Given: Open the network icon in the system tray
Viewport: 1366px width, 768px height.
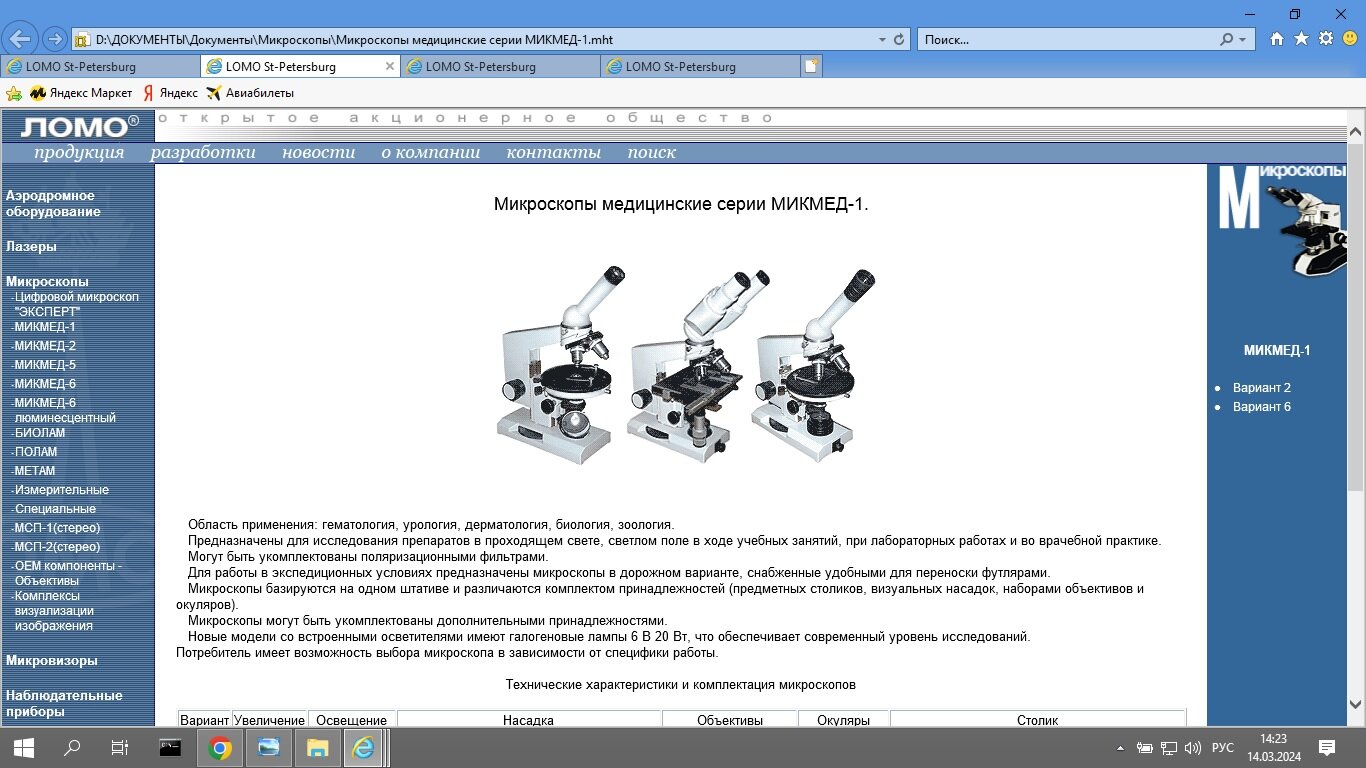Looking at the screenshot, I should (x=1168, y=748).
